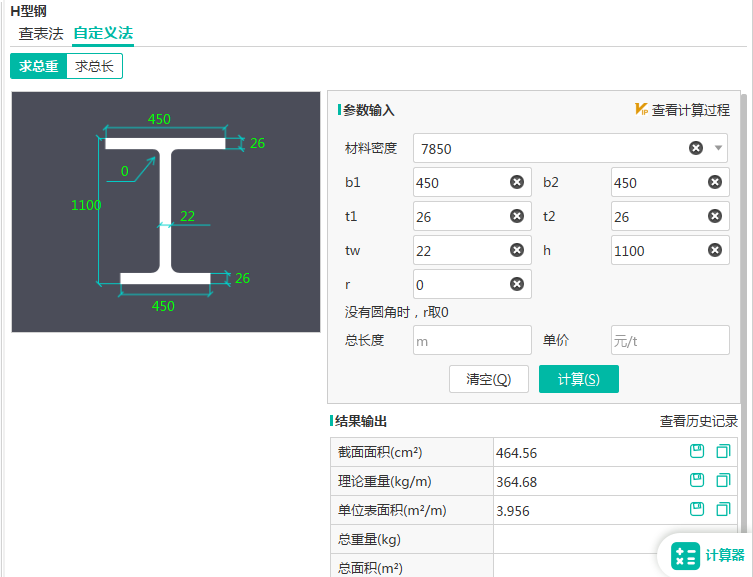Copy the 截面面积 result value
753x577 pixels.
723,451
